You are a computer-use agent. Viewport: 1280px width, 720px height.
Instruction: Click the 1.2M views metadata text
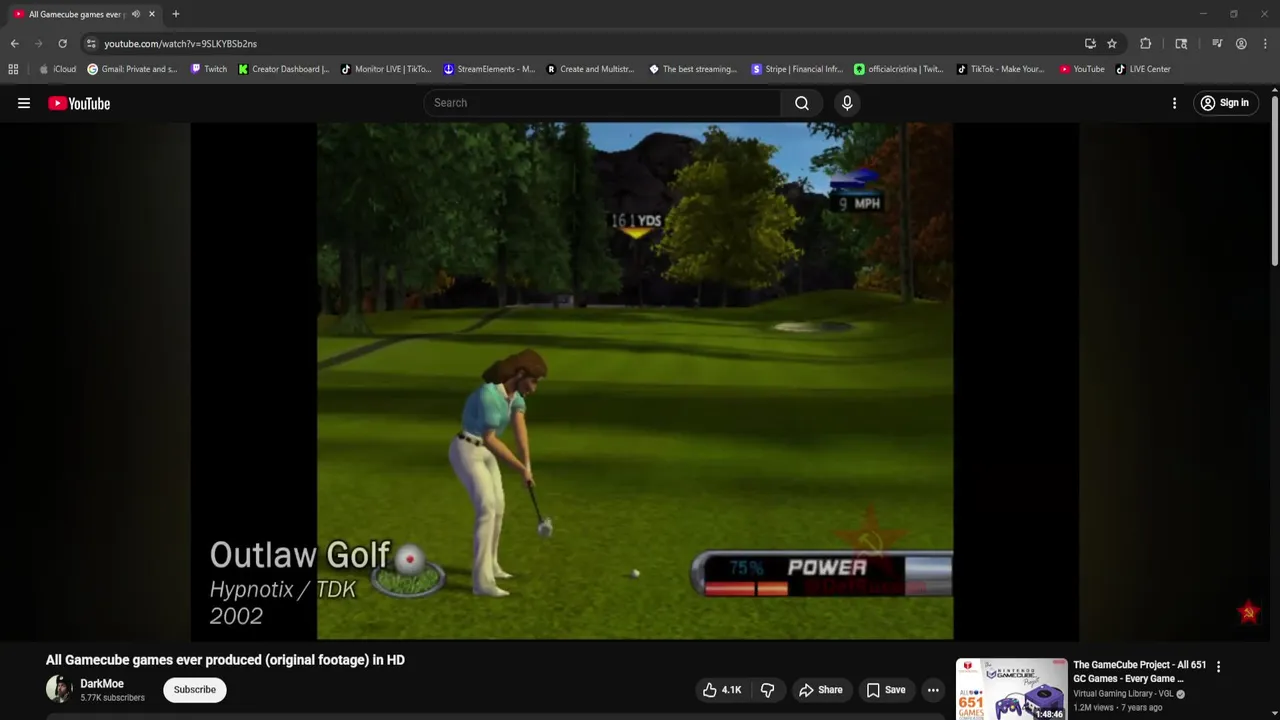pos(1094,708)
